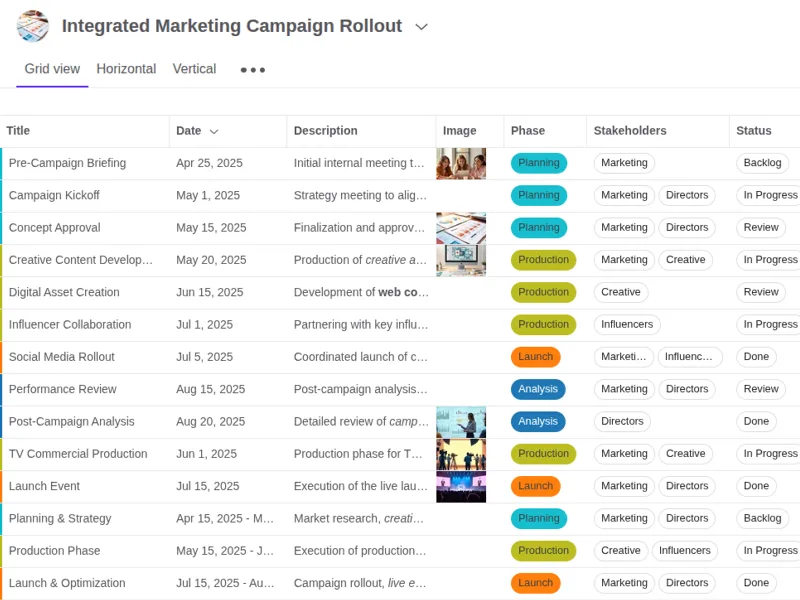Click the orange Launch badge on Social Media Rollout
The image size is (800, 600).
[536, 356]
